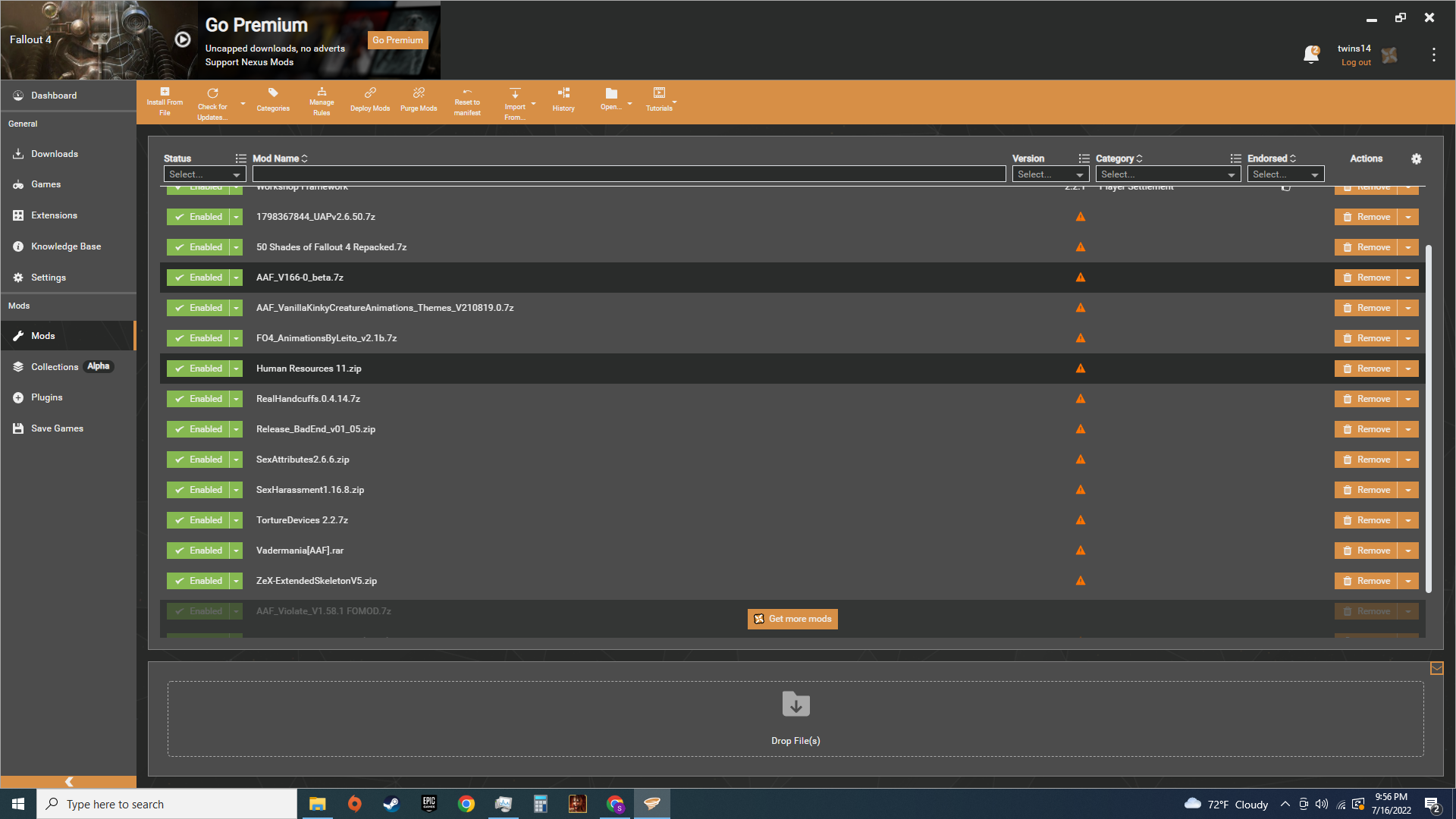The width and height of the screenshot is (1456, 819).
Task: Open the Downloads page
Action: (x=68, y=154)
